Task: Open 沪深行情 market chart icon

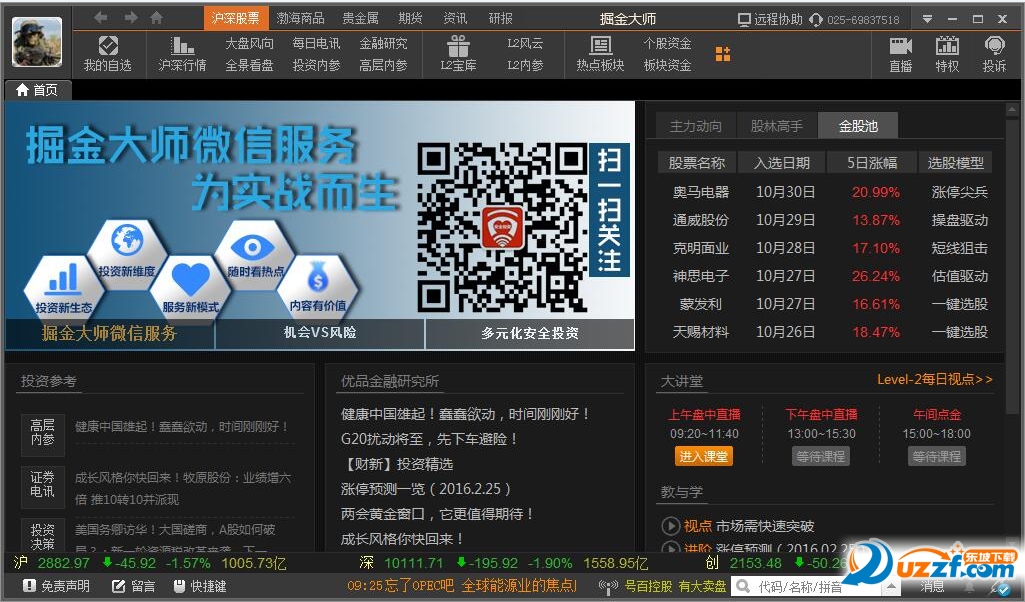Action: tap(182, 45)
